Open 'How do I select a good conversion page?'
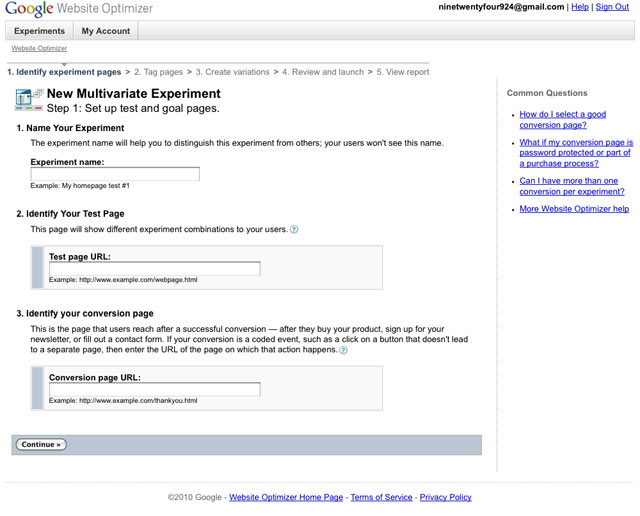640x516 pixels. tap(562, 120)
